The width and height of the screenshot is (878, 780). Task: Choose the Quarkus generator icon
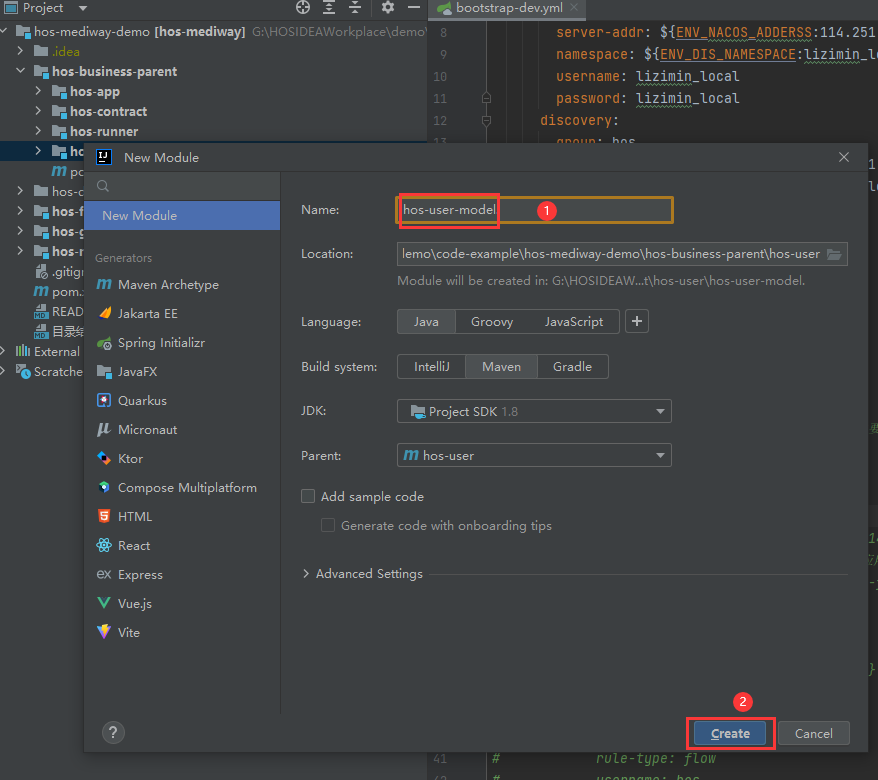tap(104, 401)
